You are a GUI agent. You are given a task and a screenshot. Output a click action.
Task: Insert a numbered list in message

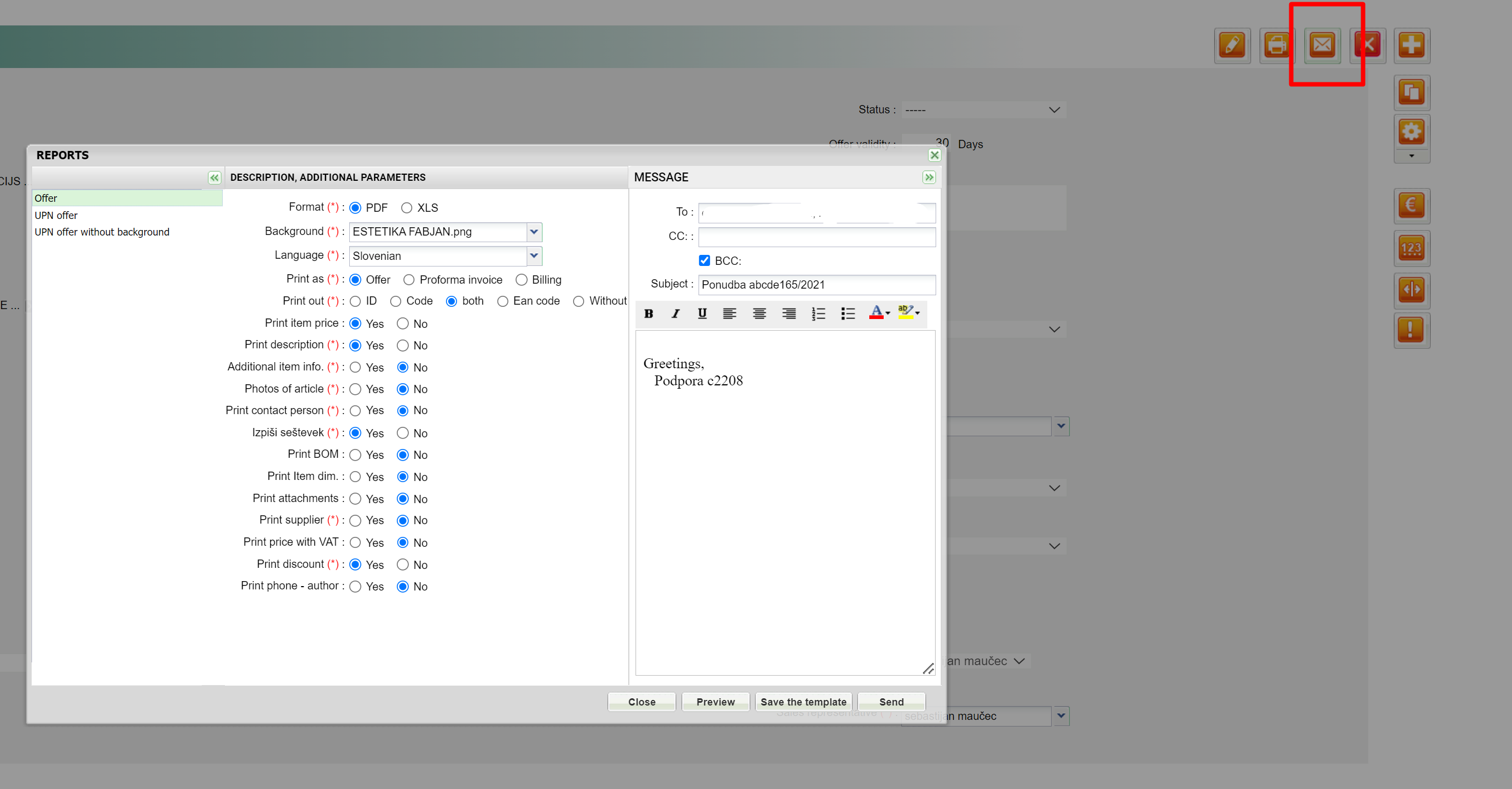[x=818, y=313]
